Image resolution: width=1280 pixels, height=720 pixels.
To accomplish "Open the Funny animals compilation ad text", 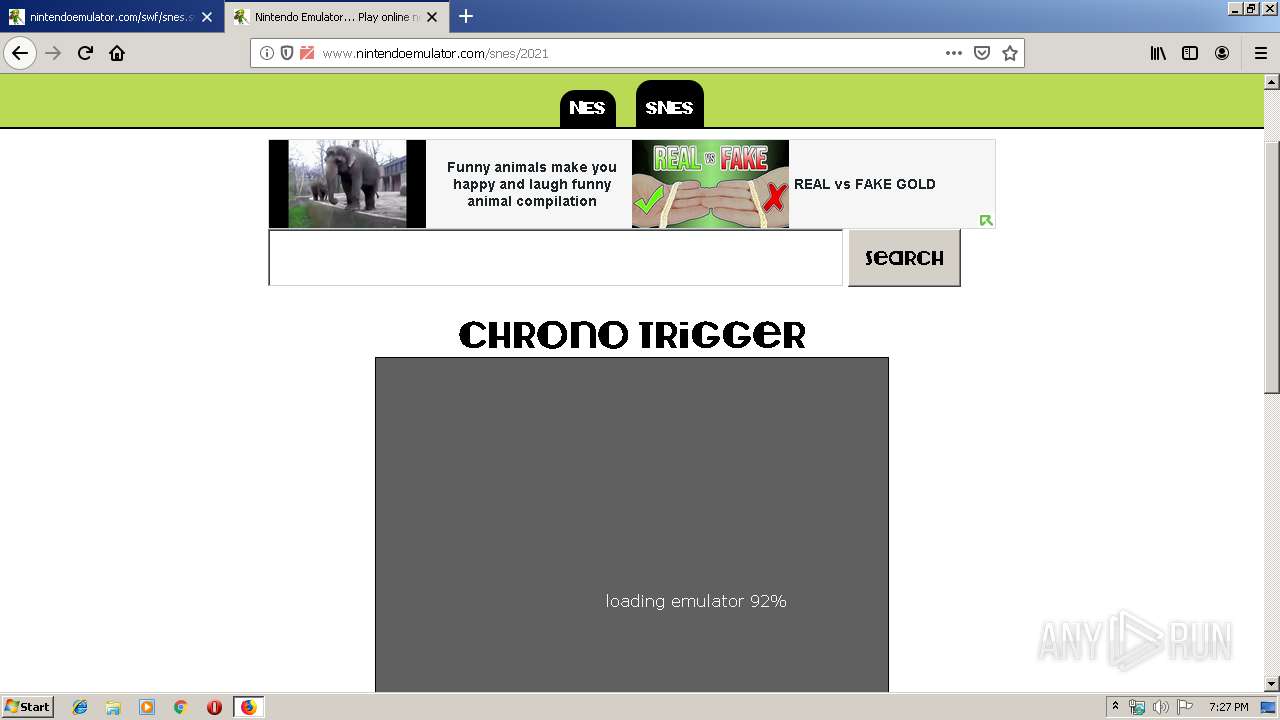I will 532,184.
